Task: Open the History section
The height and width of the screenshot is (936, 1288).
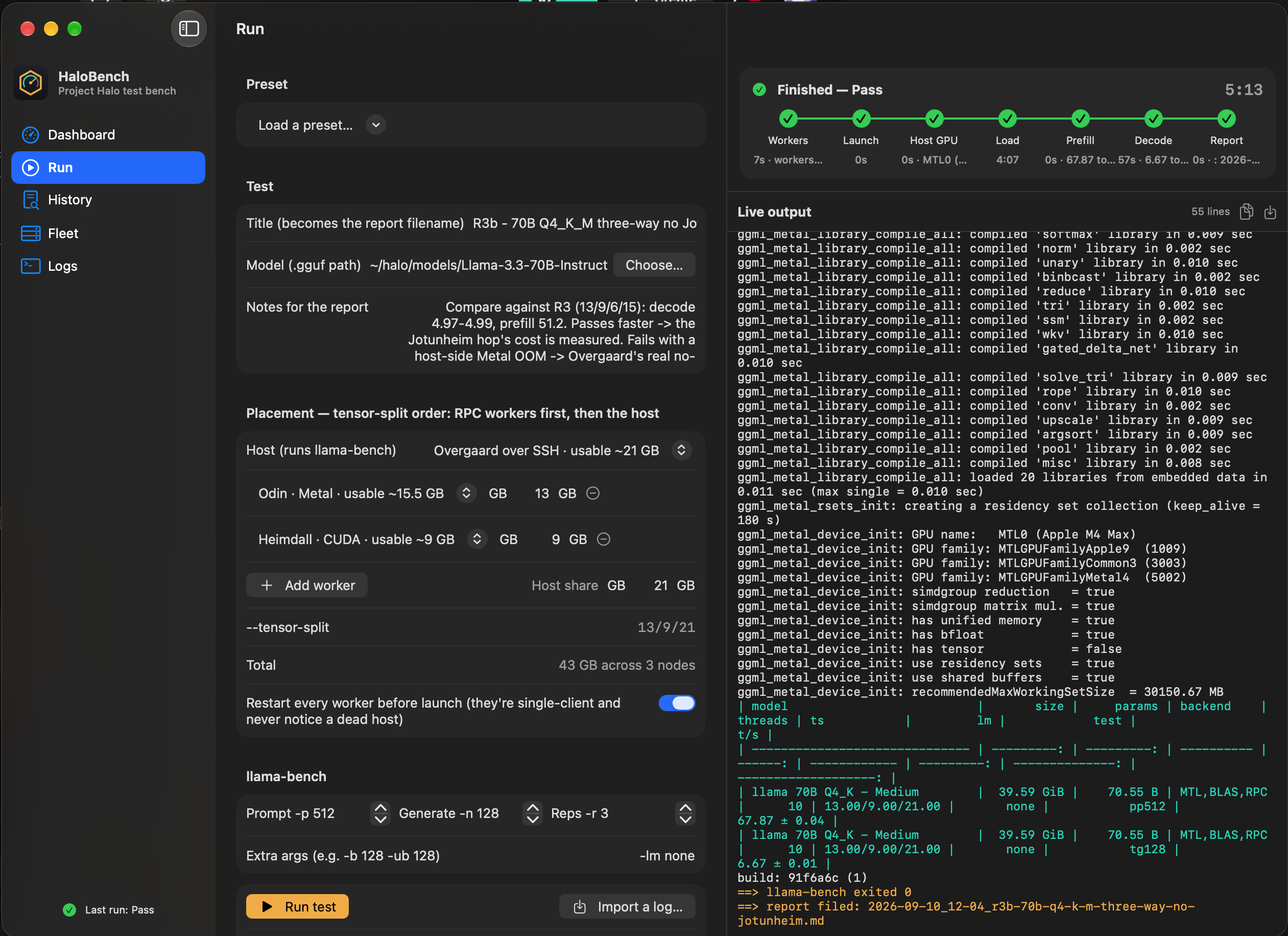Action: [108, 200]
